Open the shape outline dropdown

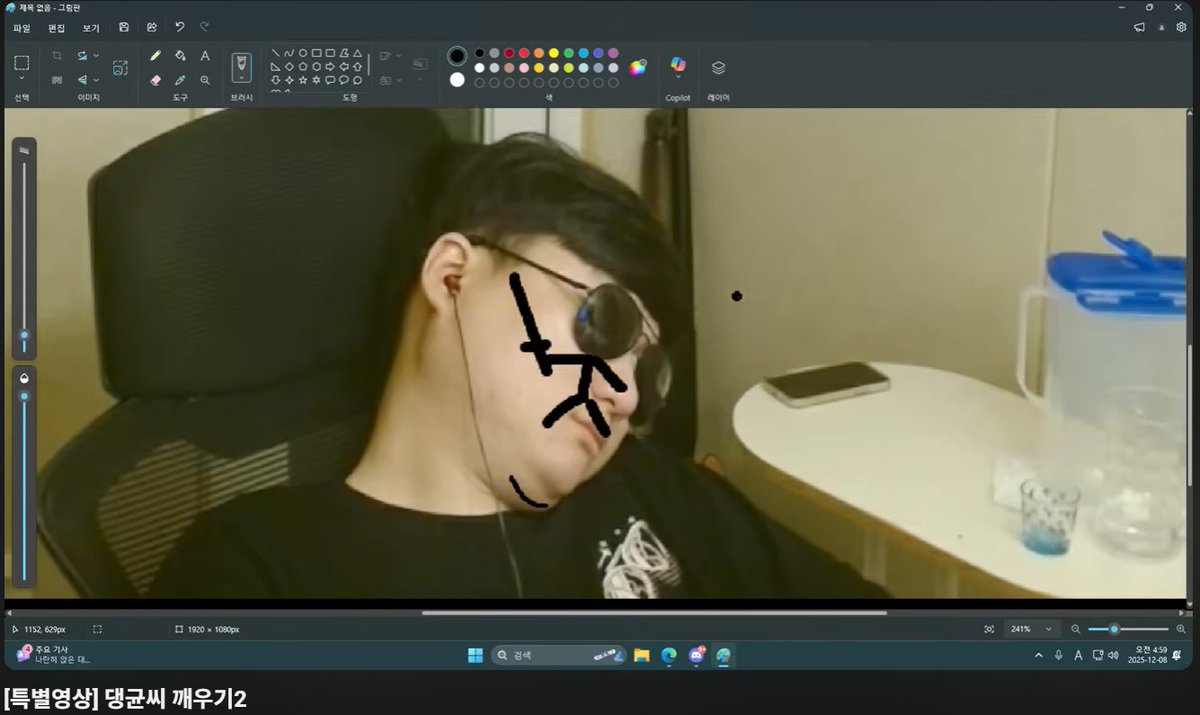[x=399, y=56]
